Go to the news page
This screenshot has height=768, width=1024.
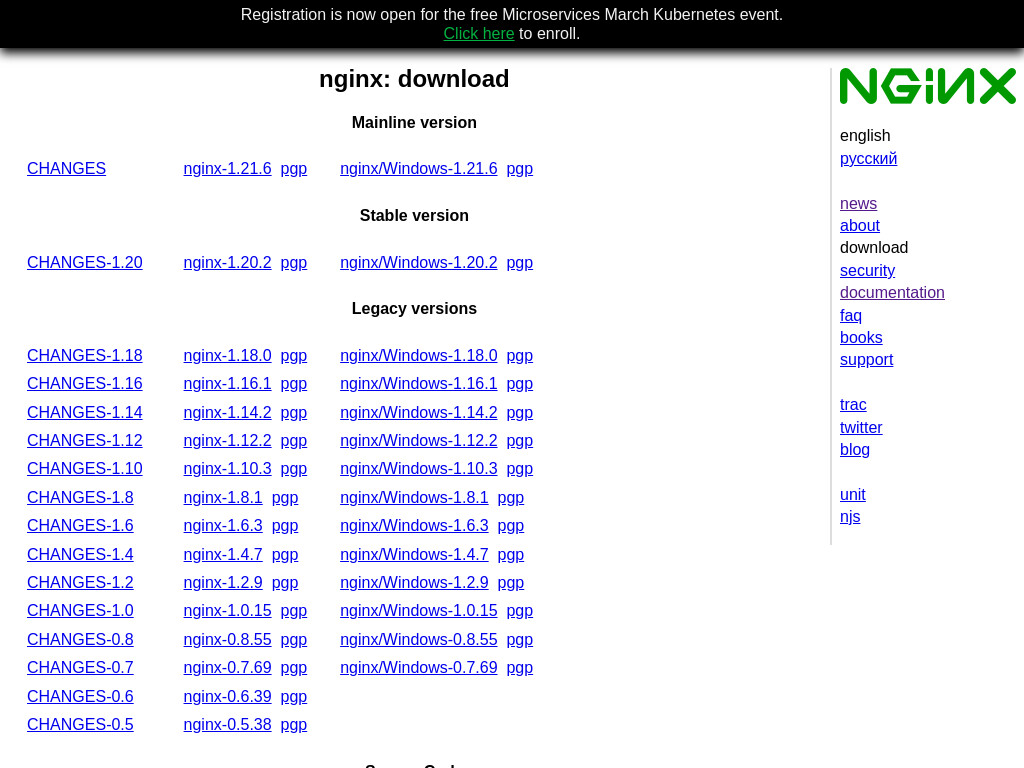(x=858, y=203)
